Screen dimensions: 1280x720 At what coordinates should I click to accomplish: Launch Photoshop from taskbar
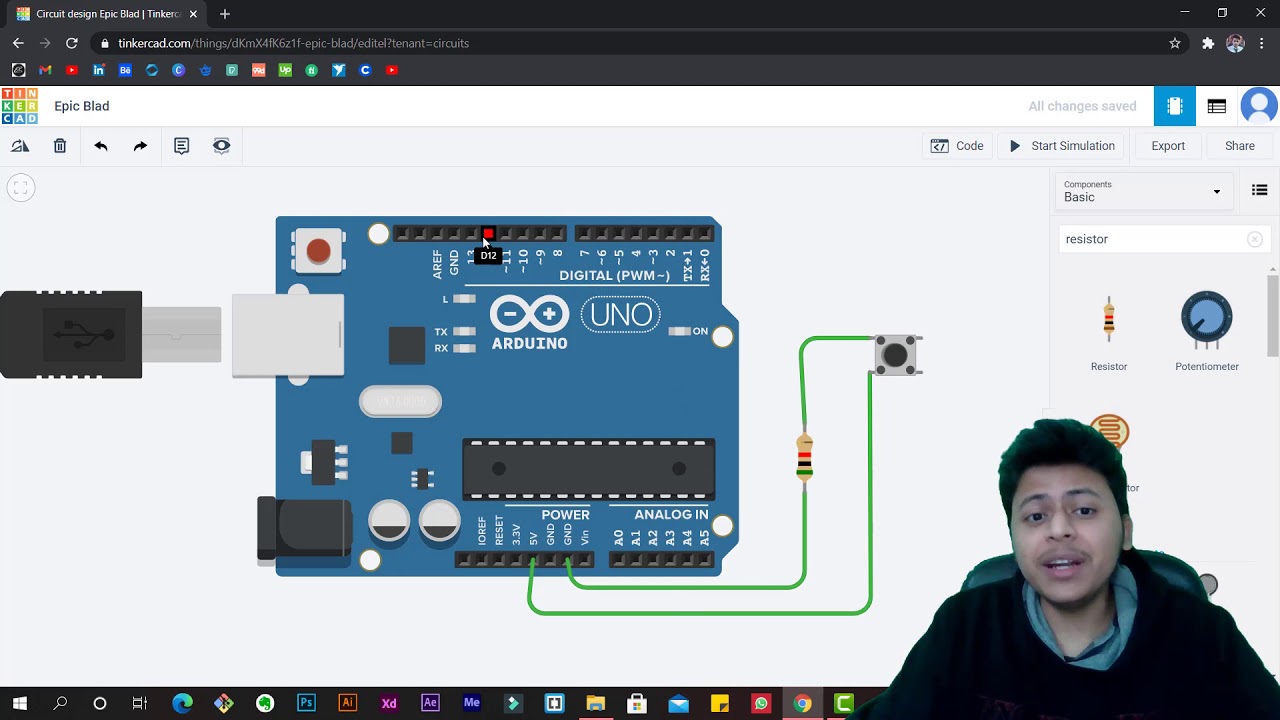tap(306, 703)
